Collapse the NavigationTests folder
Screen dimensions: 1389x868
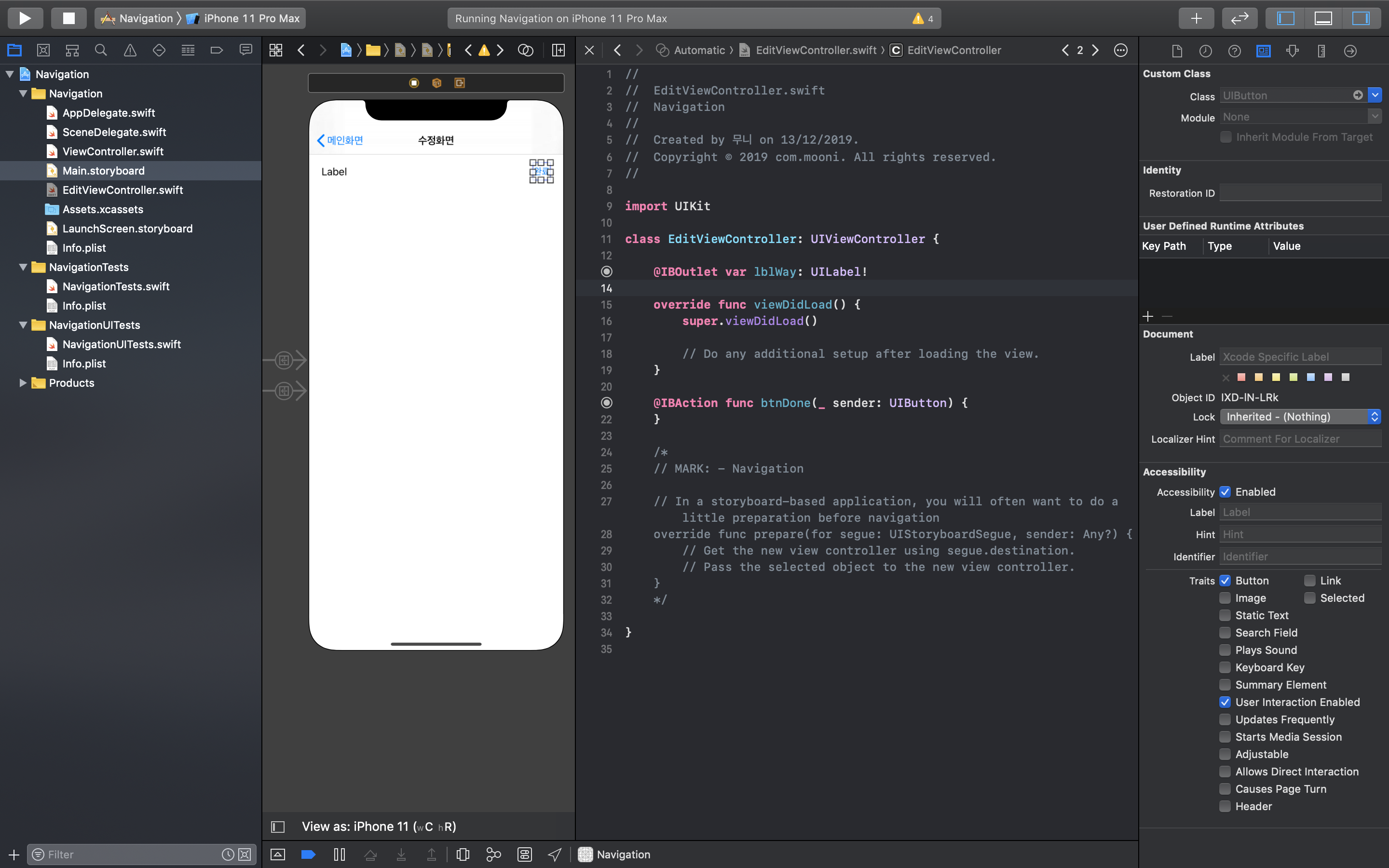coord(23,267)
